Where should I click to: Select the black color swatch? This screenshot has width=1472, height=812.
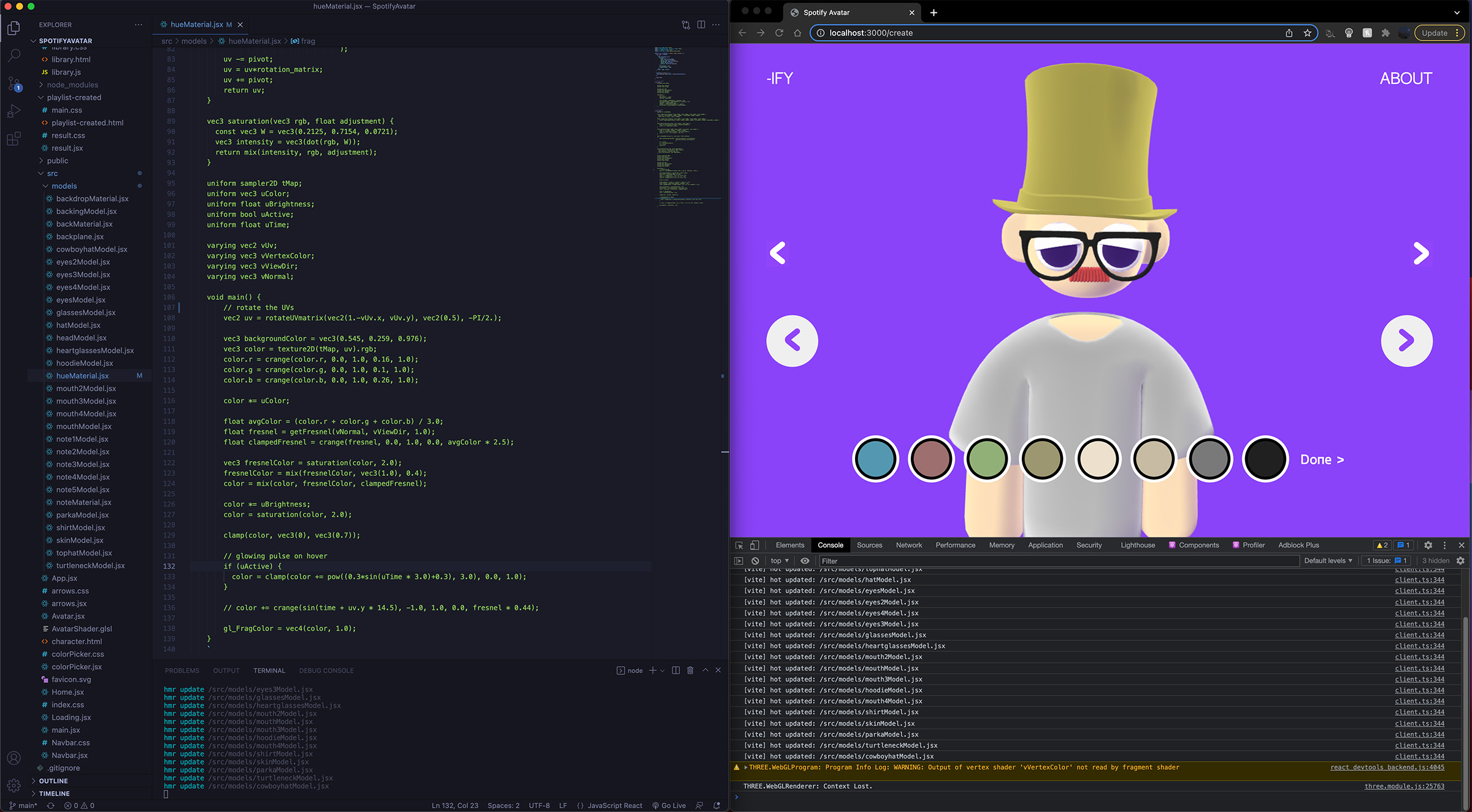[1265, 459]
